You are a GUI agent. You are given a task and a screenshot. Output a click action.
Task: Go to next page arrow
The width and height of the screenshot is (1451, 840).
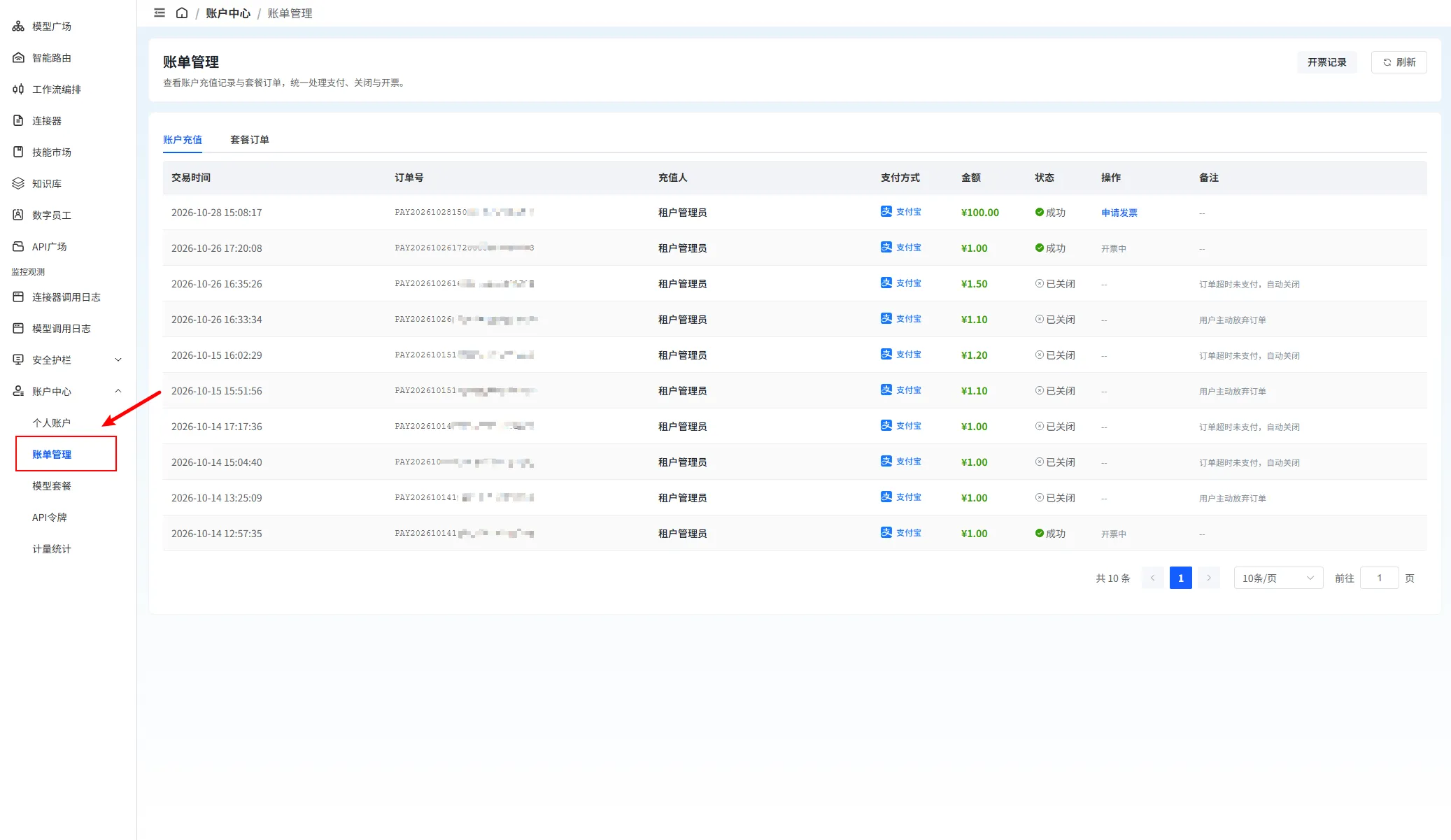click(1208, 578)
